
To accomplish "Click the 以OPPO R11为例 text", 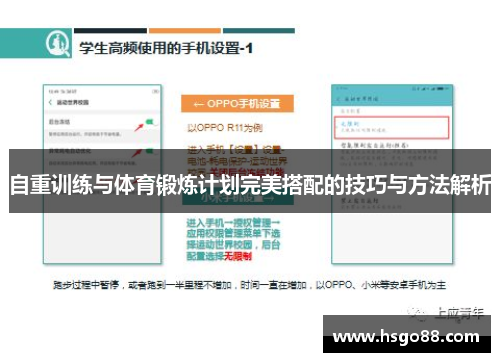I will pos(225,128).
